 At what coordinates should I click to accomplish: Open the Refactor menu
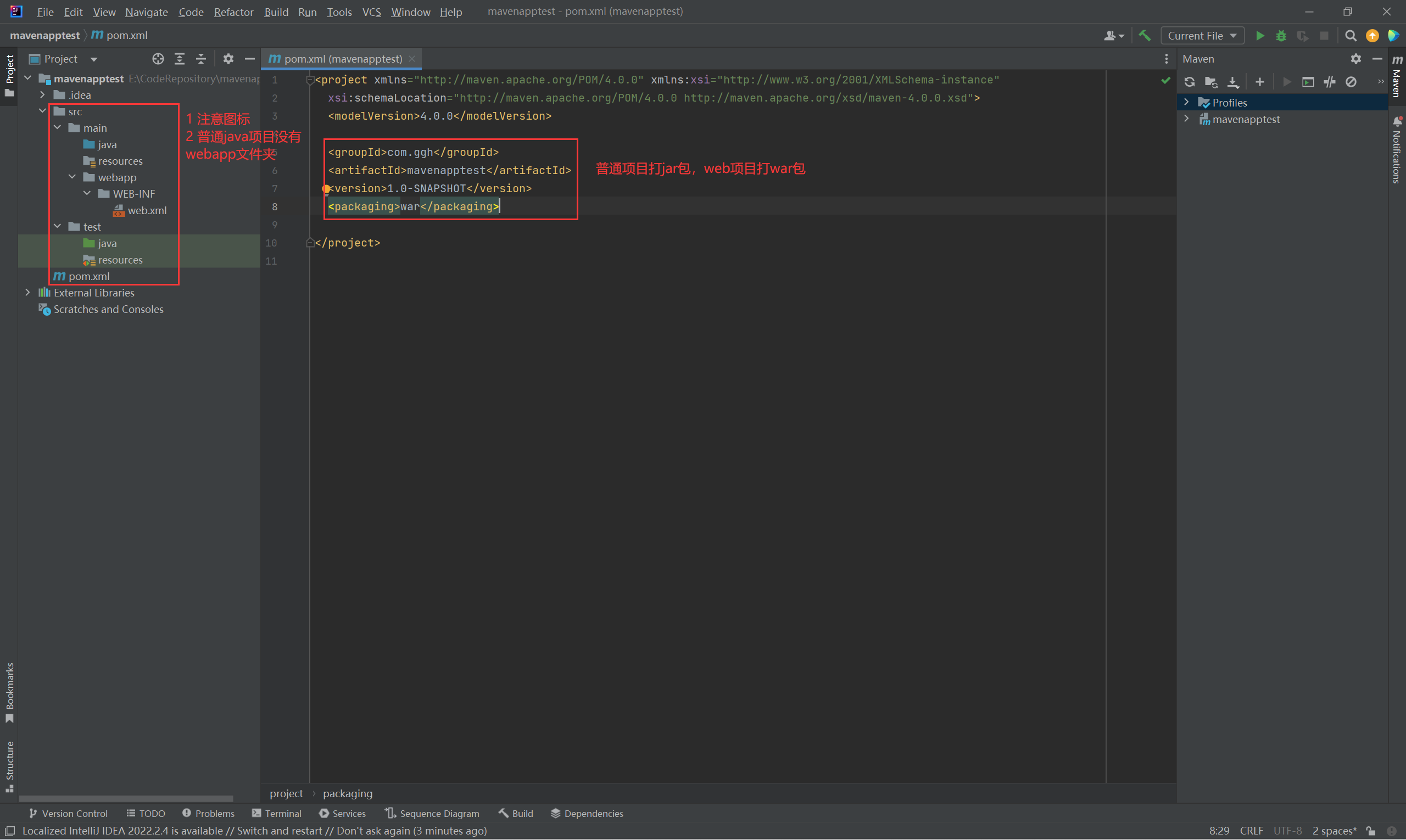pyautogui.click(x=233, y=12)
